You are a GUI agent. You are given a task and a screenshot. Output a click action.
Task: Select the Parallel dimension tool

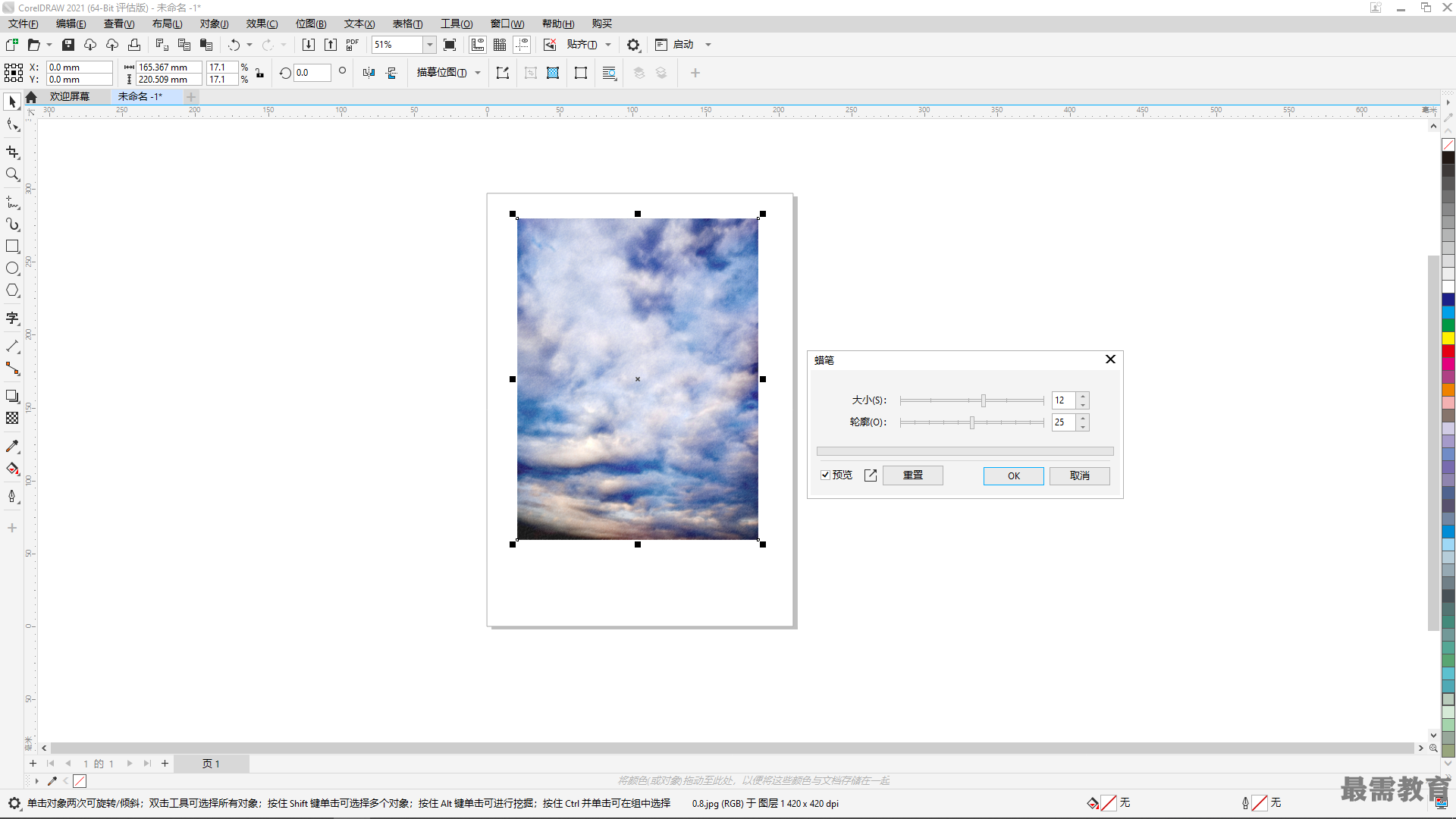click(x=12, y=347)
